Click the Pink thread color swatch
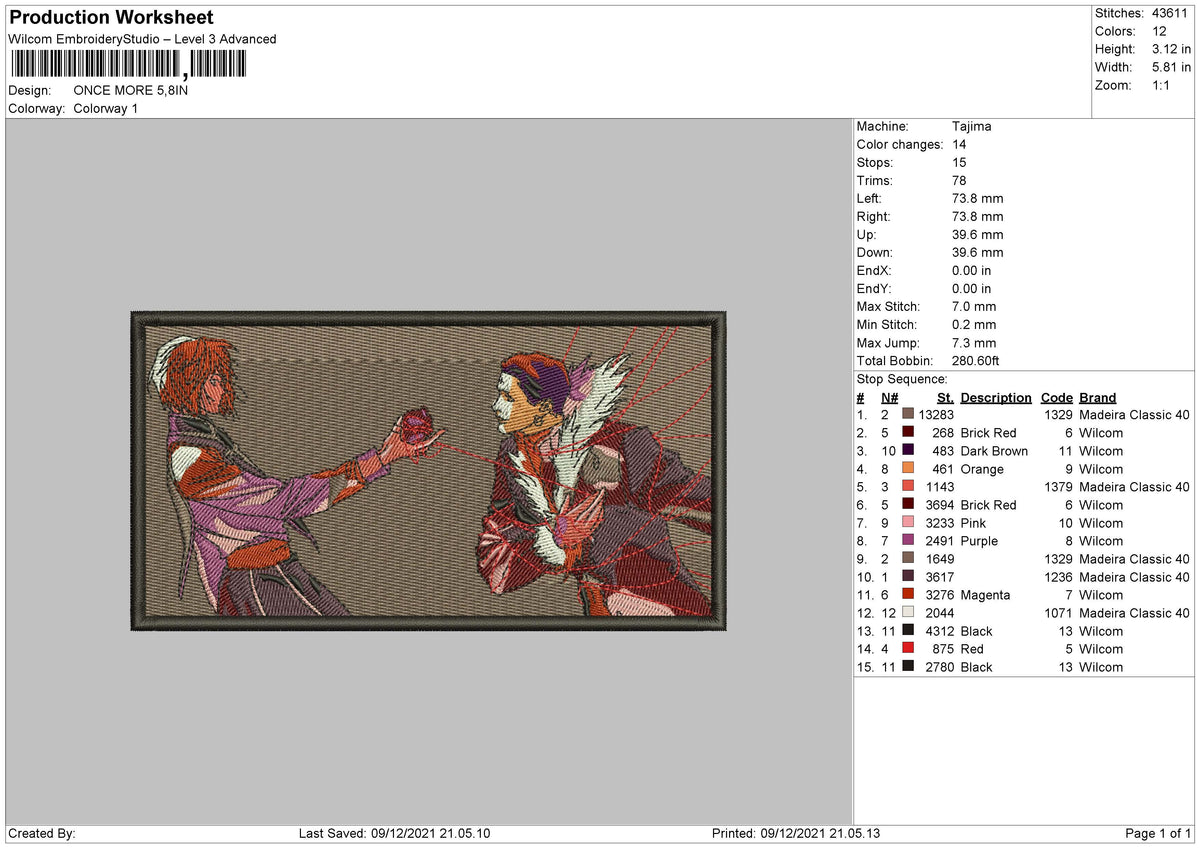Viewport: 1200px width, 848px height. [x=908, y=523]
